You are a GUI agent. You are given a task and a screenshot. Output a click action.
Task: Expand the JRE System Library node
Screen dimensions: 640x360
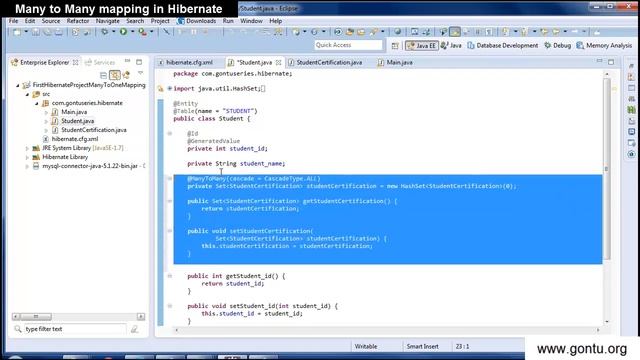point(27,148)
